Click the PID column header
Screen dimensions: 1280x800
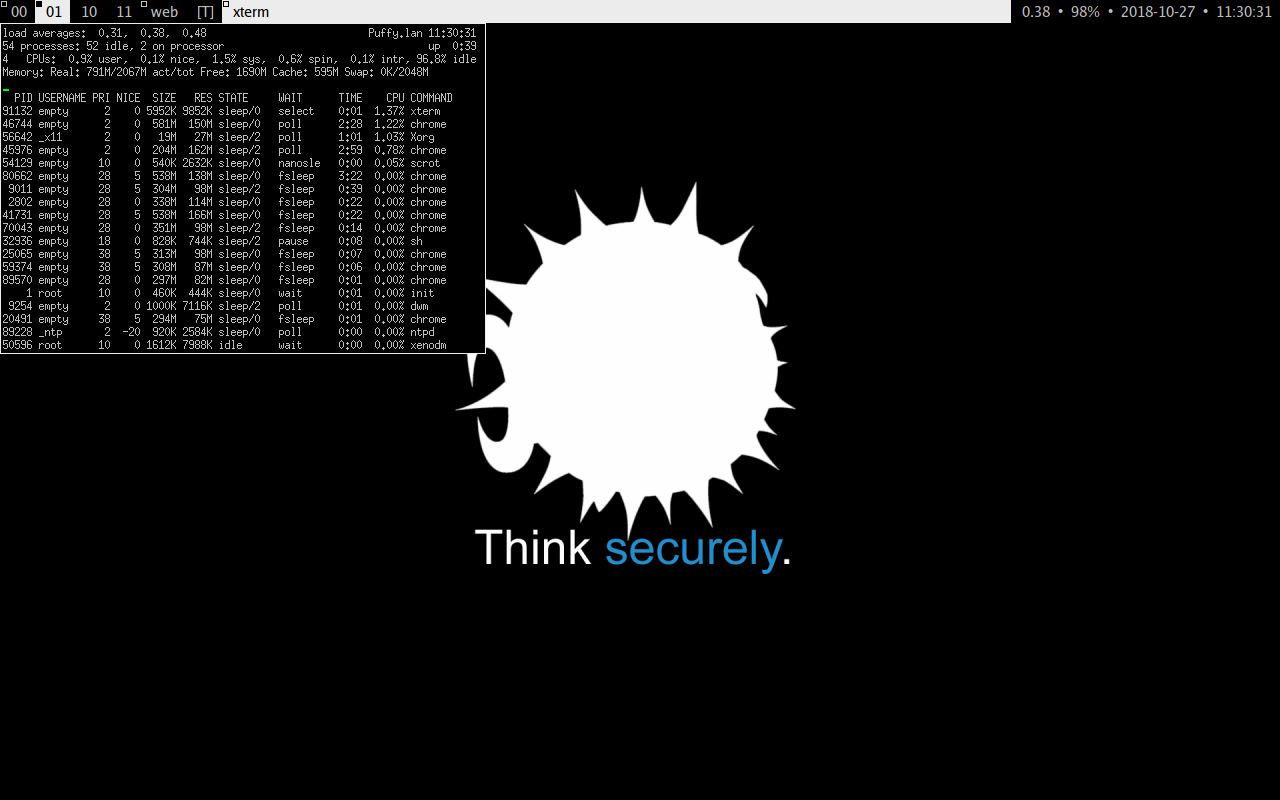pos(23,98)
